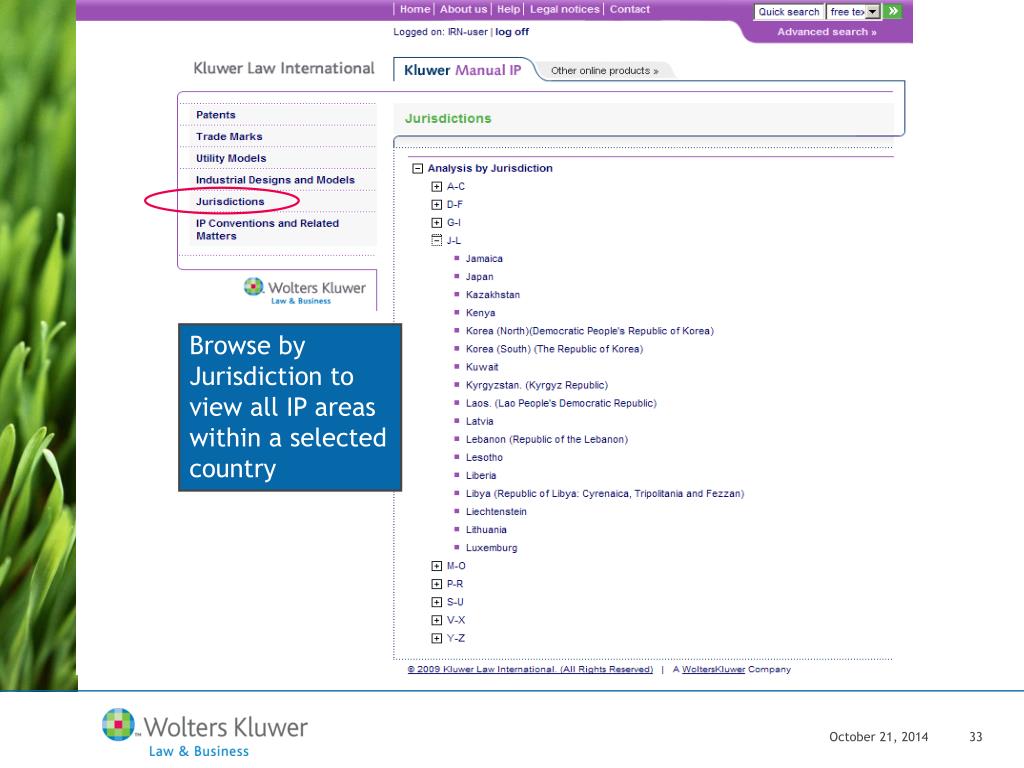Select the Kluwer Manual IP tab
This screenshot has width=1024, height=768.
(x=462, y=70)
